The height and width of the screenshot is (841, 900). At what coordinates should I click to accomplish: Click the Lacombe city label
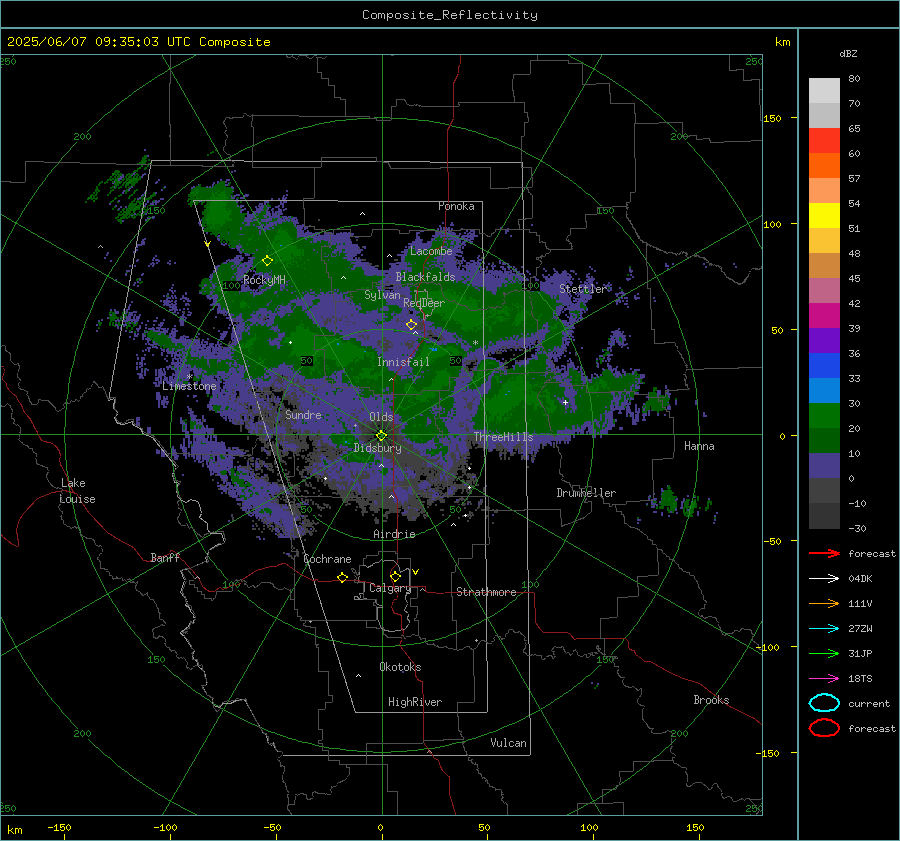tap(431, 251)
